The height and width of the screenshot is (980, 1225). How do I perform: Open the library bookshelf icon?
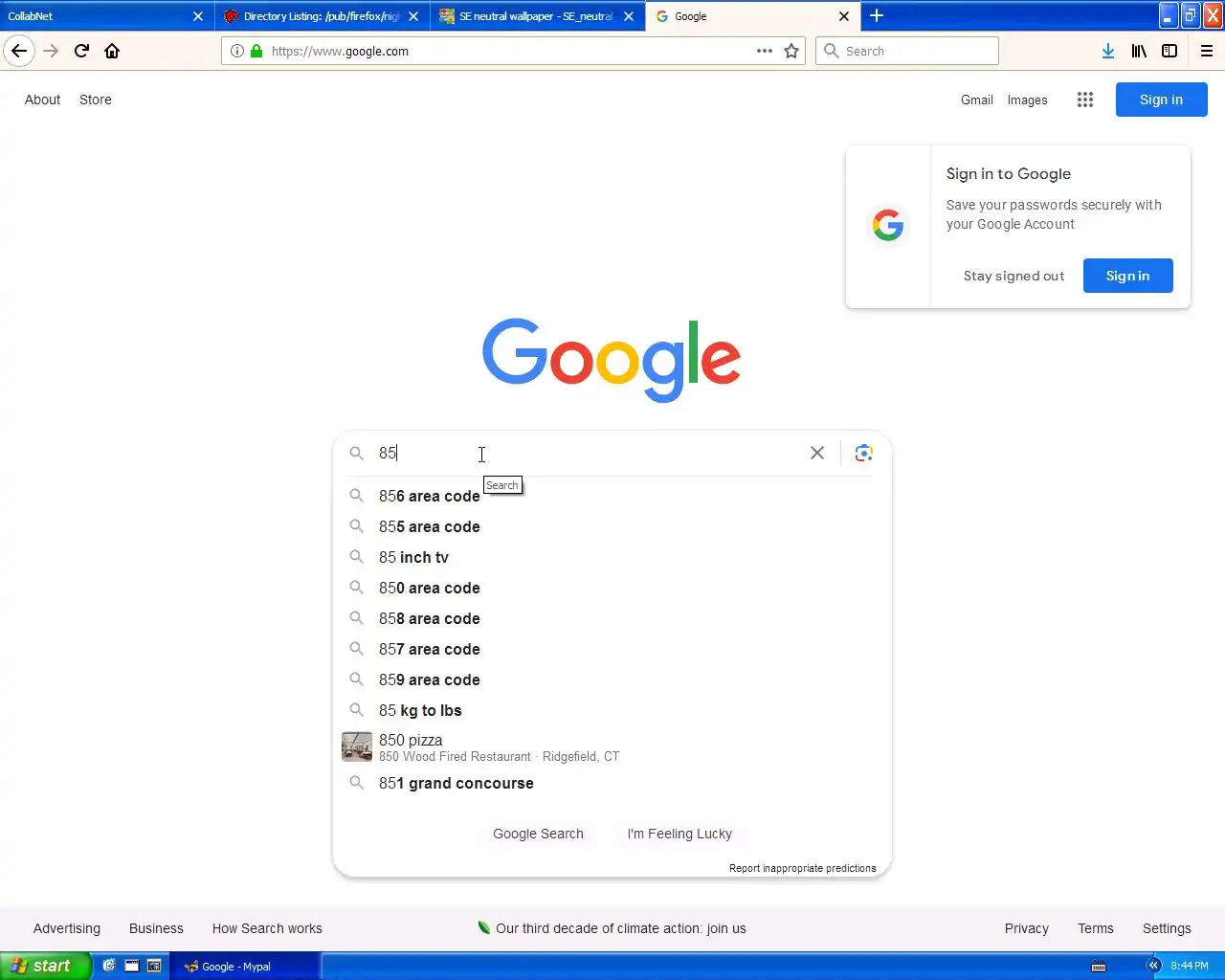coord(1139,51)
